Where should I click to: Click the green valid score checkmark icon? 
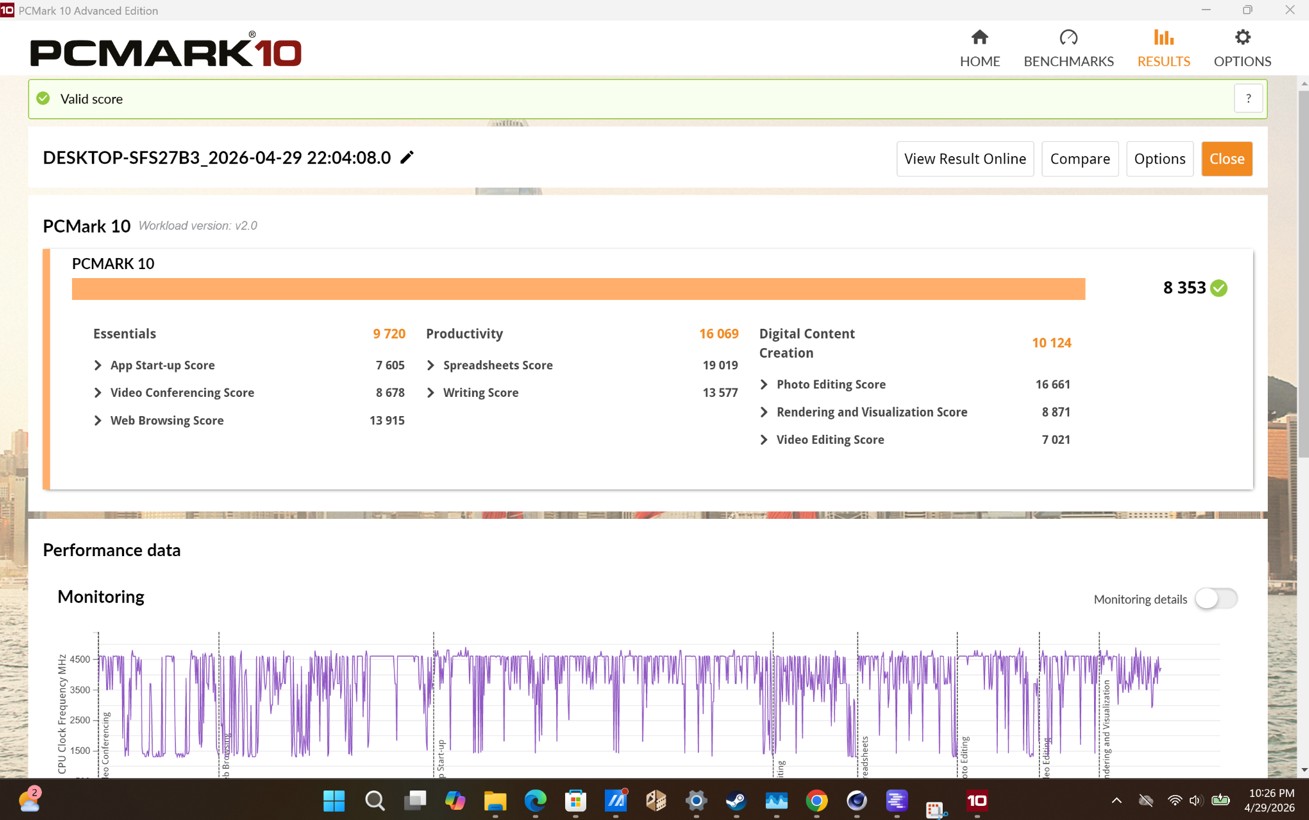pos(43,98)
